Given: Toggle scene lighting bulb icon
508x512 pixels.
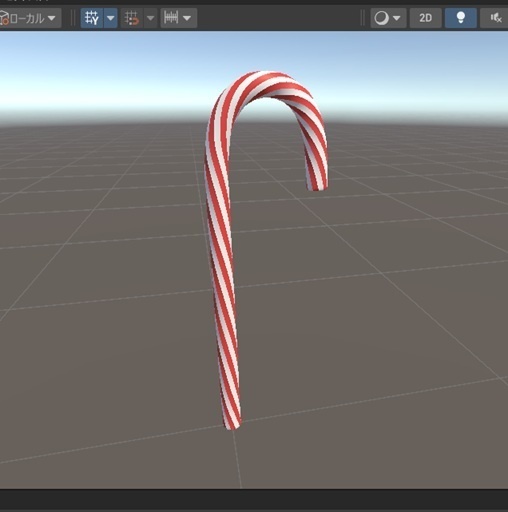Looking at the screenshot, I should pyautogui.click(x=461, y=18).
